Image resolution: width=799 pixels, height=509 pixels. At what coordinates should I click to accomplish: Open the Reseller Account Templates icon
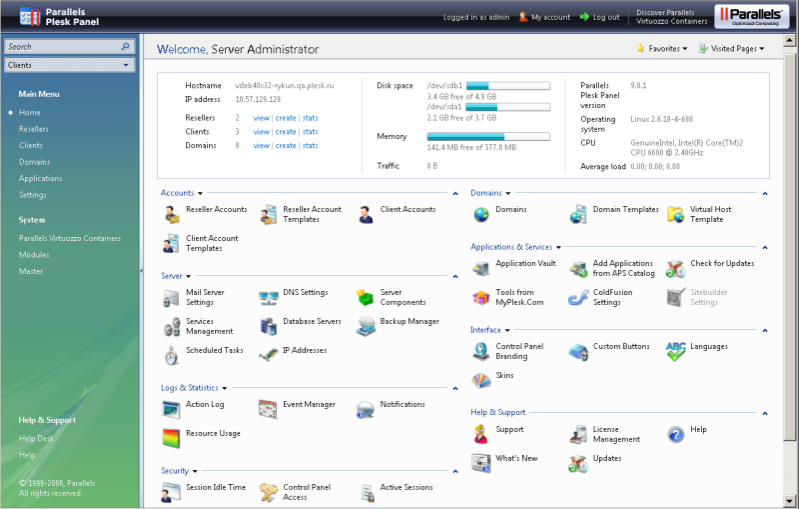click(269, 215)
